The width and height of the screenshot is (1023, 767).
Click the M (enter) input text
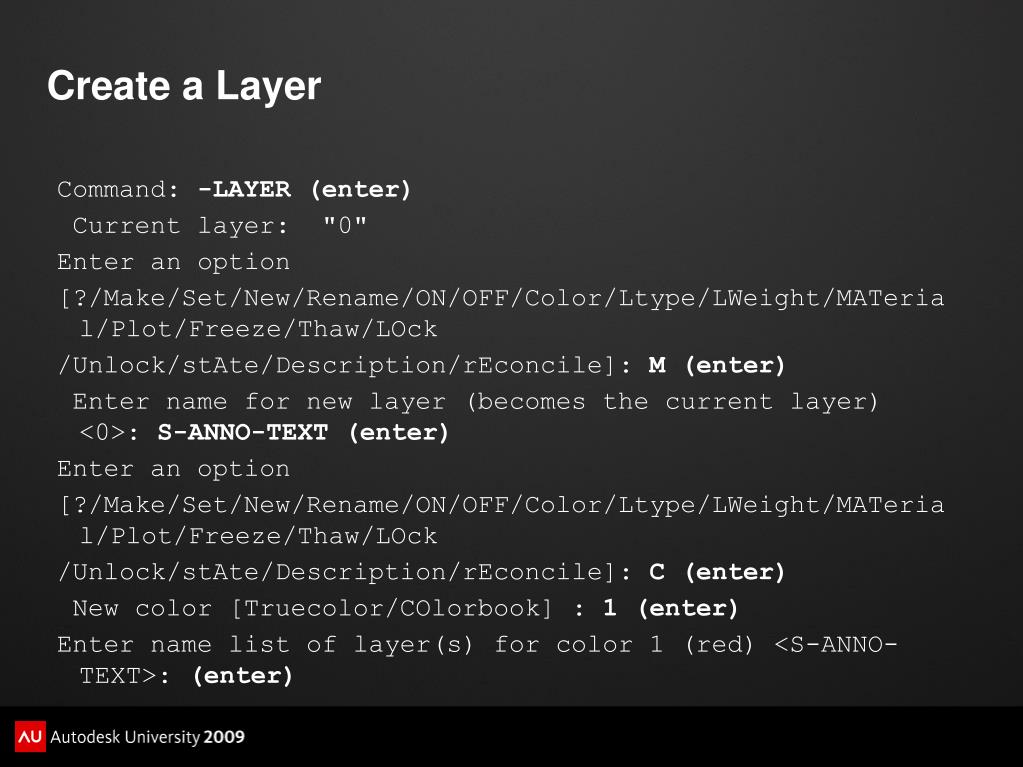pos(716,365)
